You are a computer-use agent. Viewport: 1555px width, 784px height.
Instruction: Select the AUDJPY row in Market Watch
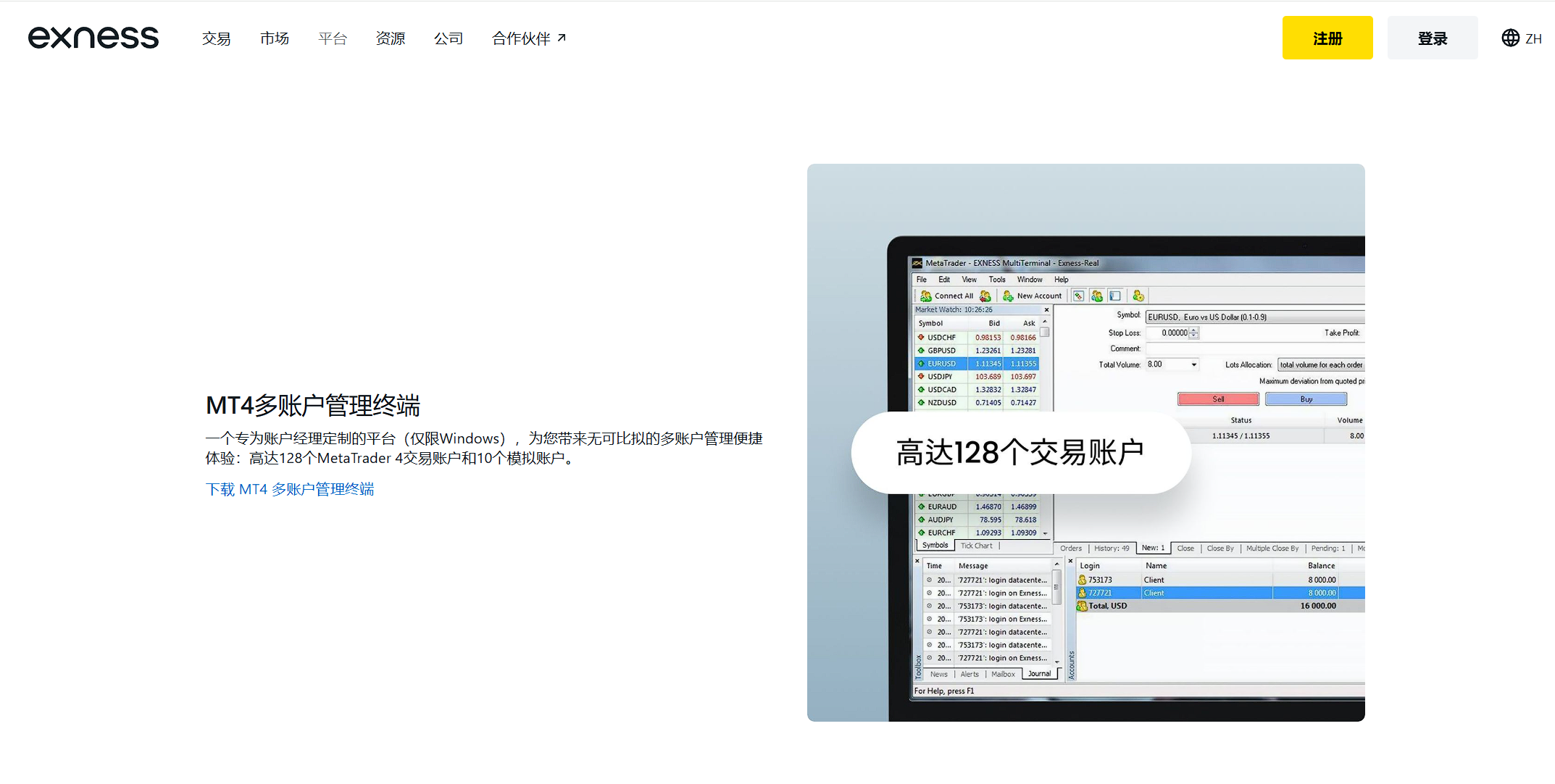click(x=977, y=520)
